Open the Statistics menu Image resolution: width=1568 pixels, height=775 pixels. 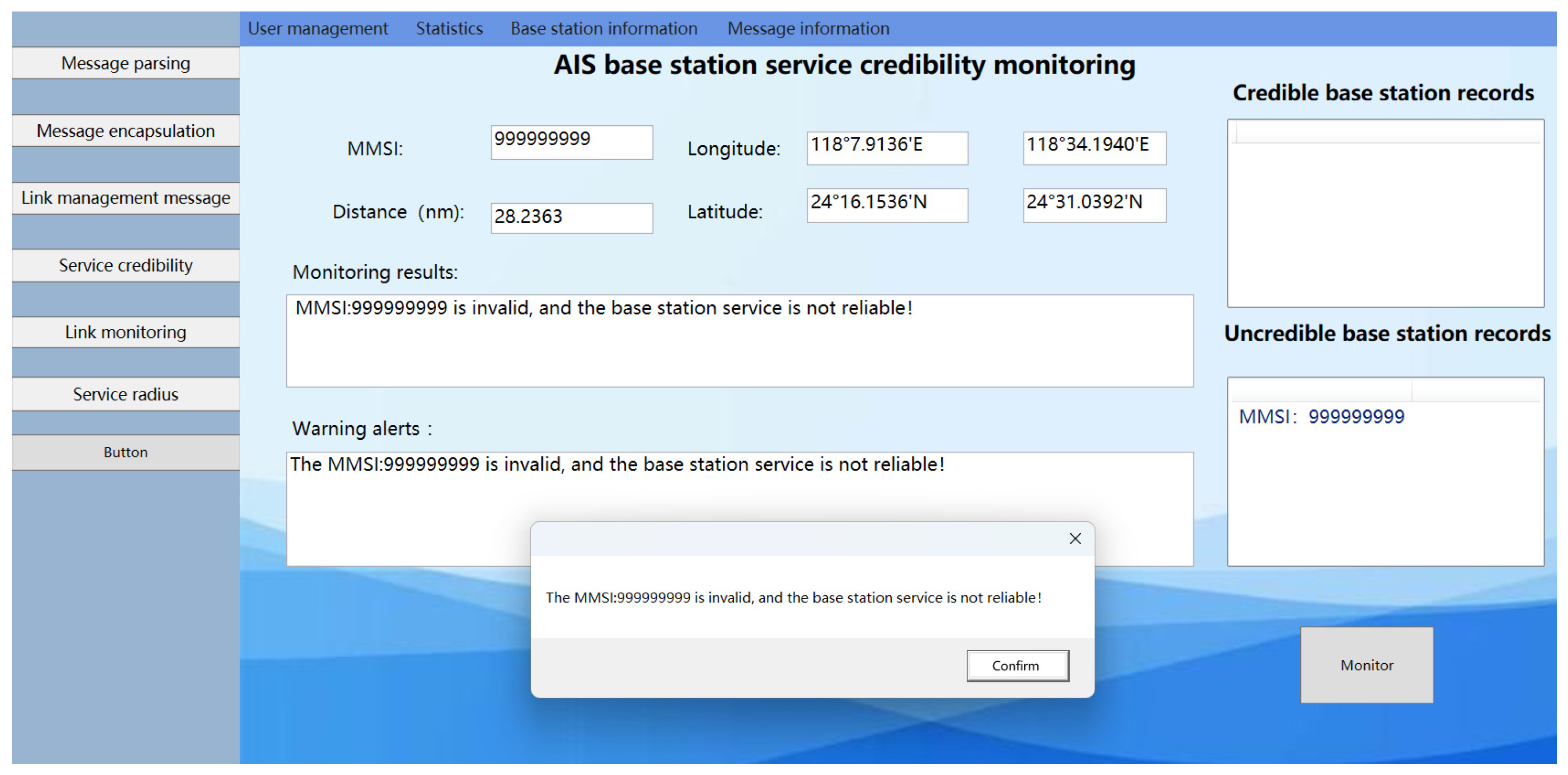coord(449,29)
